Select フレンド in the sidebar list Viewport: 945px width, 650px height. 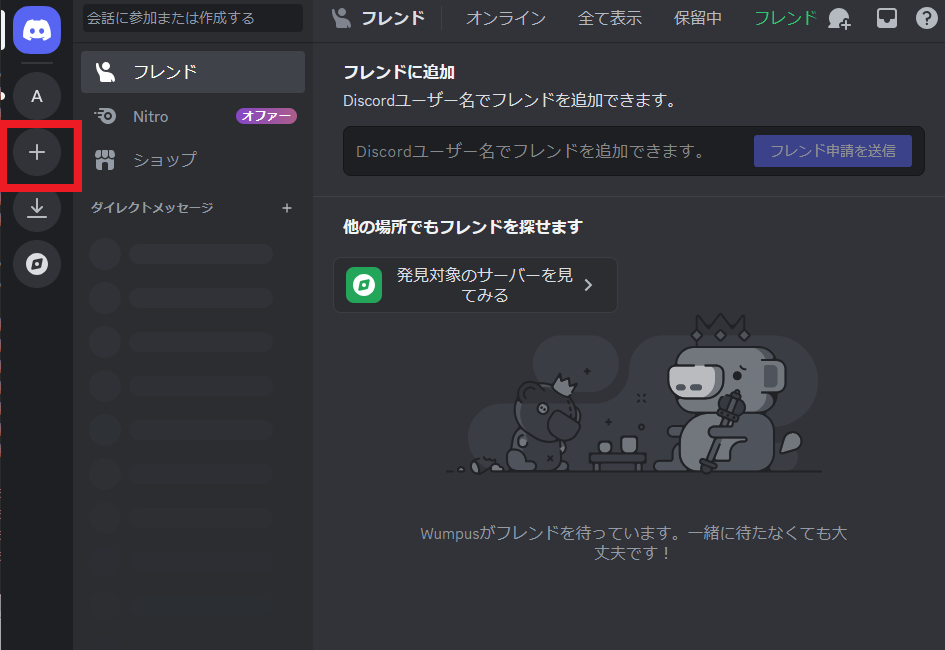tap(193, 72)
